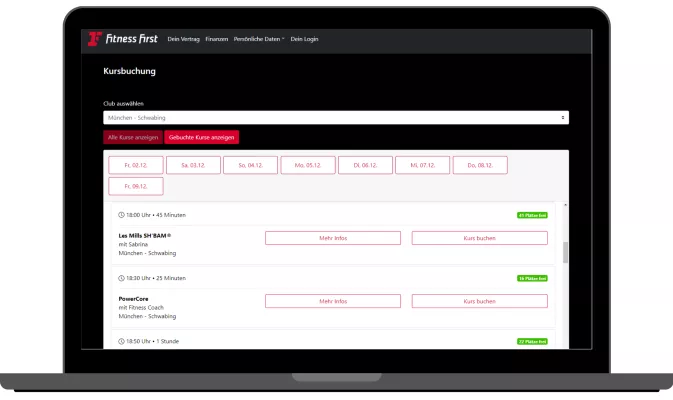This screenshot has height=400, width=673.
Task: Click the course list vertical scrollbar
Action: 565,250
